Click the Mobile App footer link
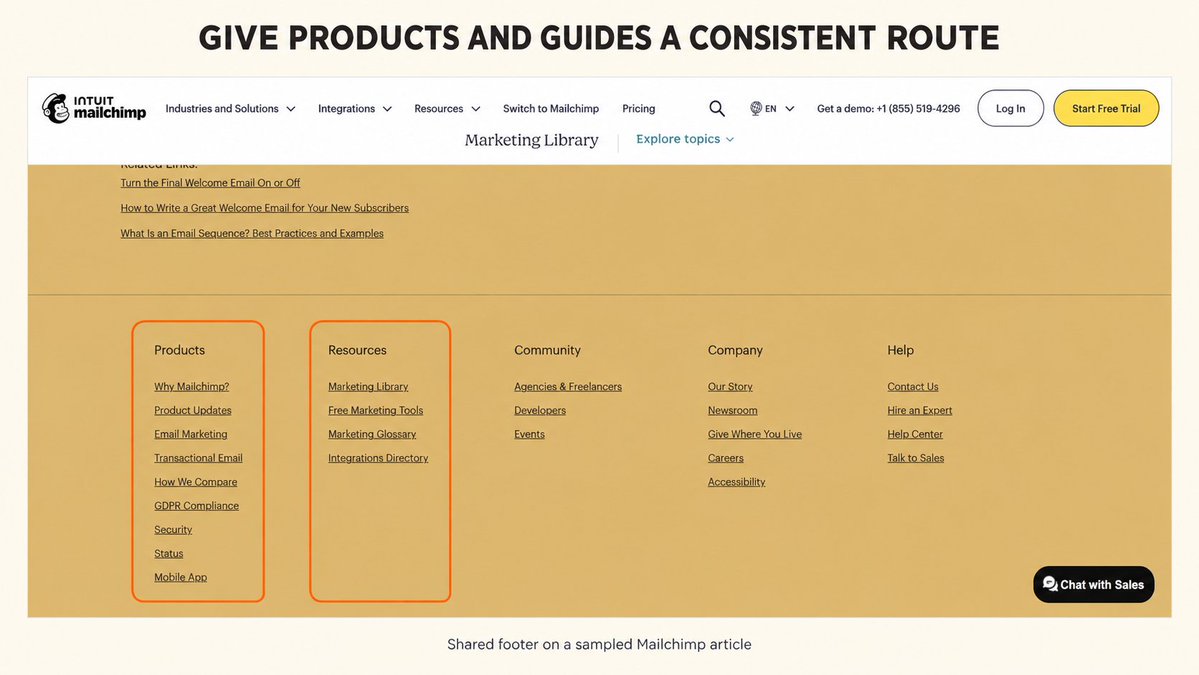This screenshot has width=1199, height=675. pos(180,577)
